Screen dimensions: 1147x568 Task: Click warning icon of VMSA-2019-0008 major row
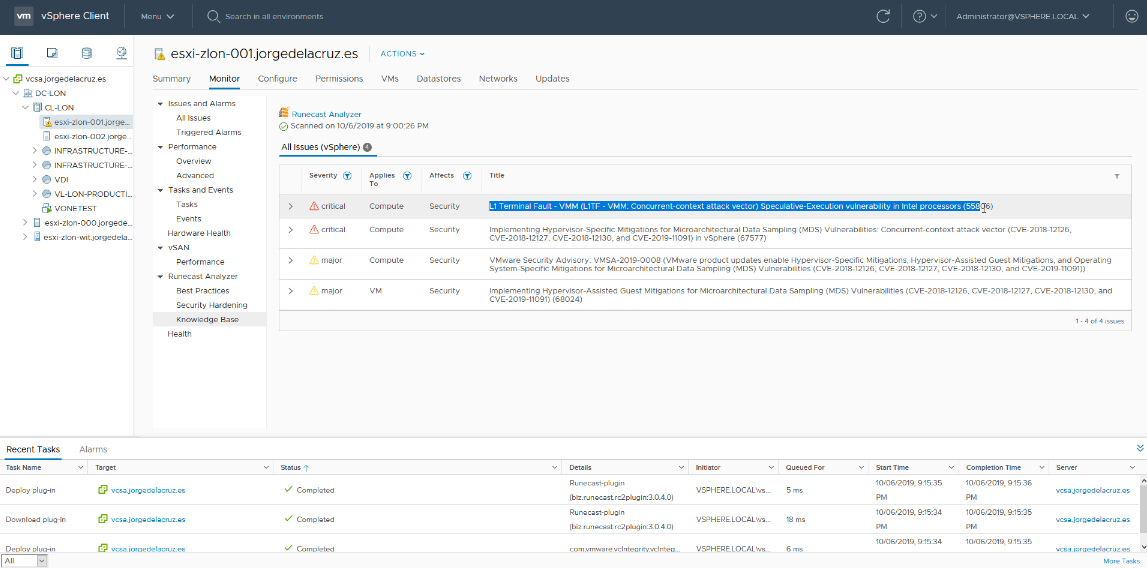coord(314,260)
